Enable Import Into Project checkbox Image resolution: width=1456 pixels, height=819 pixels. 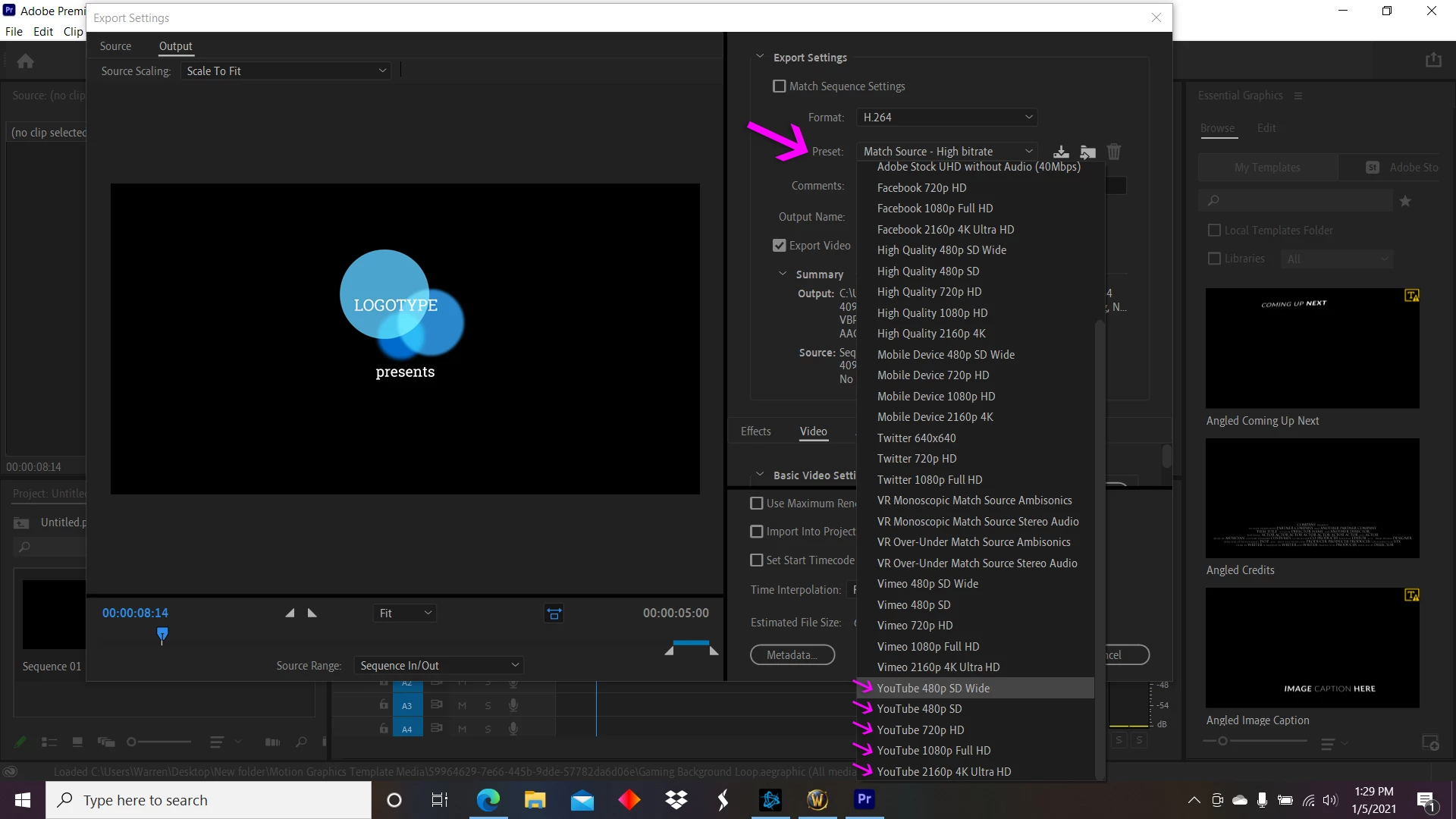point(756,532)
